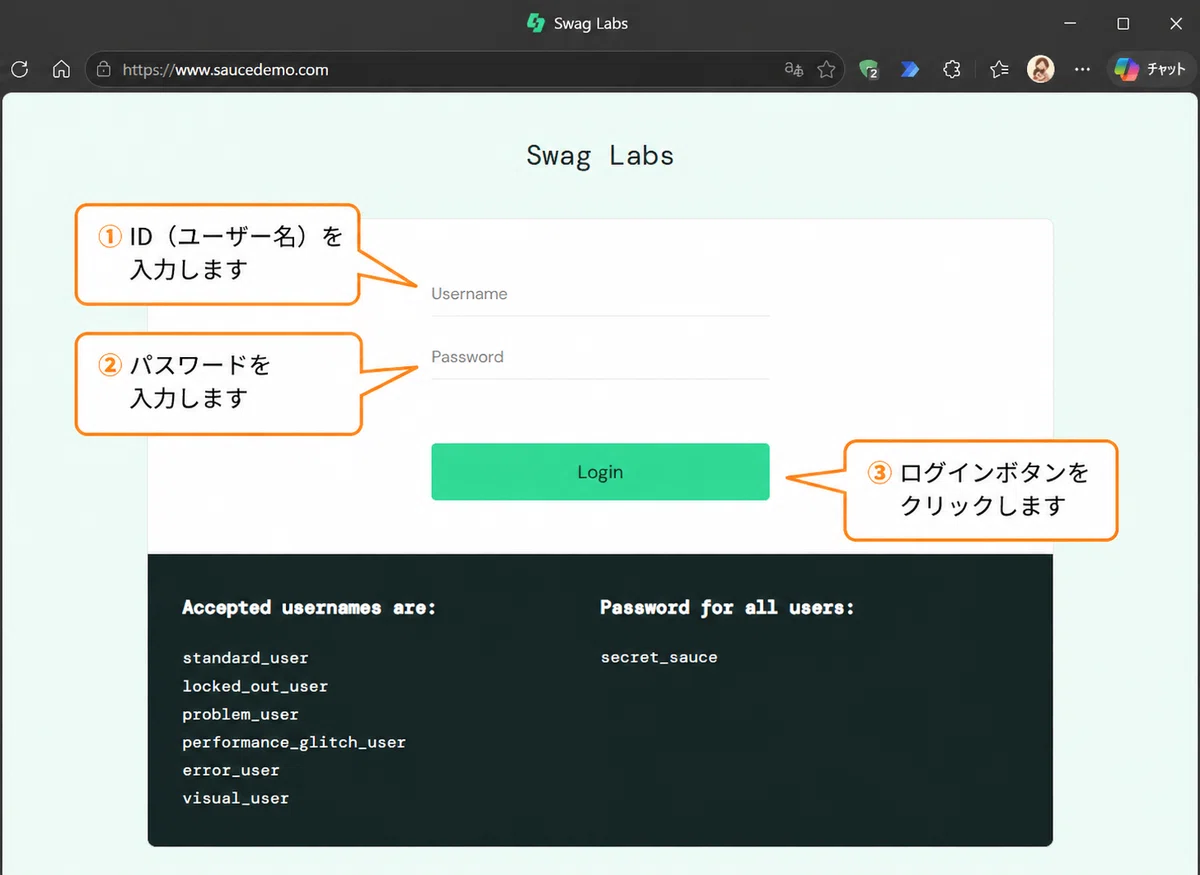The width and height of the screenshot is (1200, 875).
Task: Minimize the browser window
Action: pyautogui.click(x=1070, y=23)
